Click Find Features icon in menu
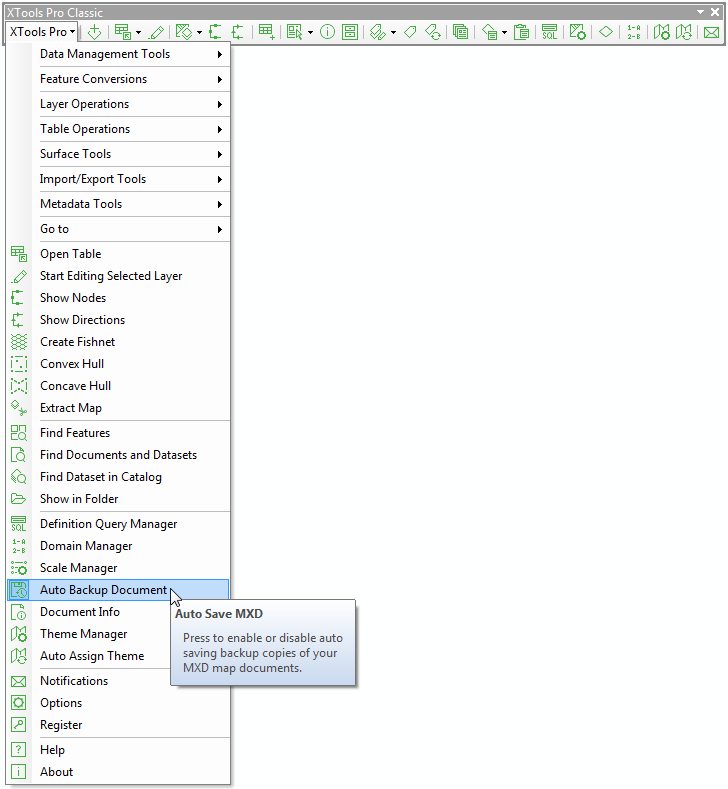This screenshot has width=728, height=789. click(x=19, y=433)
